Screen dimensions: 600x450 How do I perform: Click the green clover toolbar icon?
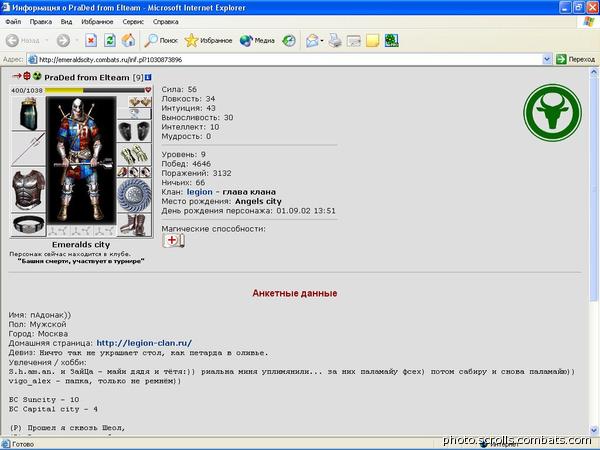[391, 40]
